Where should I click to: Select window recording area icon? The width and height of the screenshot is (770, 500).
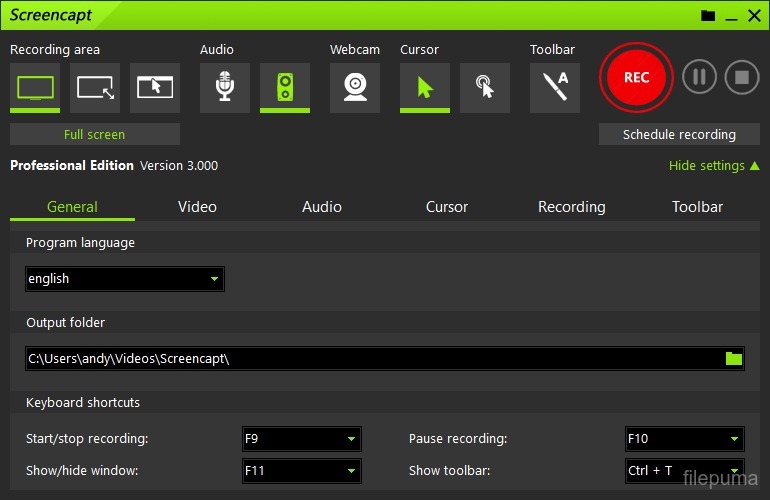(x=155, y=88)
